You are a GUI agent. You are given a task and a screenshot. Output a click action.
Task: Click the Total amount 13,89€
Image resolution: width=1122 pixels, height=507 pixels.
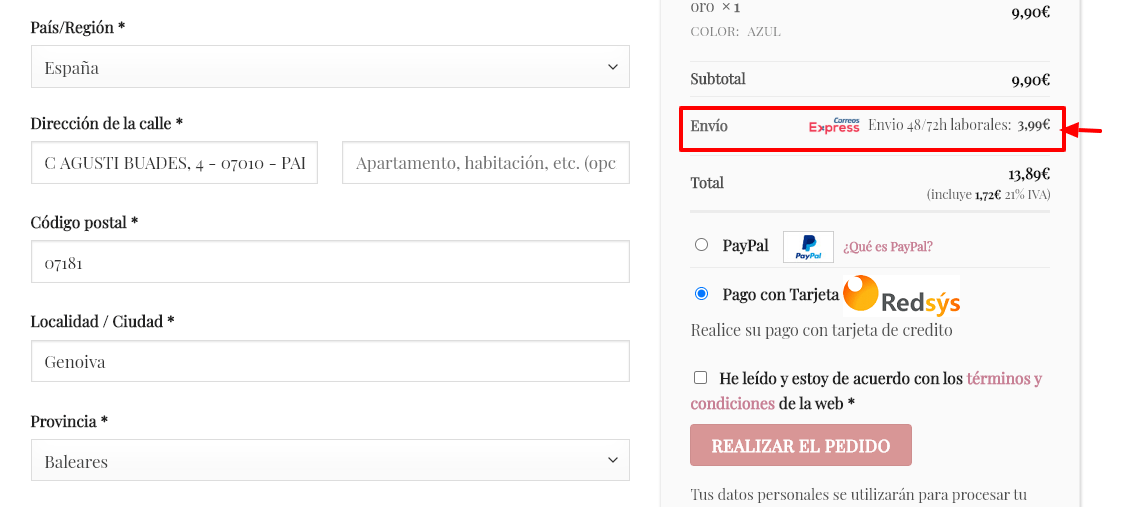(1029, 174)
